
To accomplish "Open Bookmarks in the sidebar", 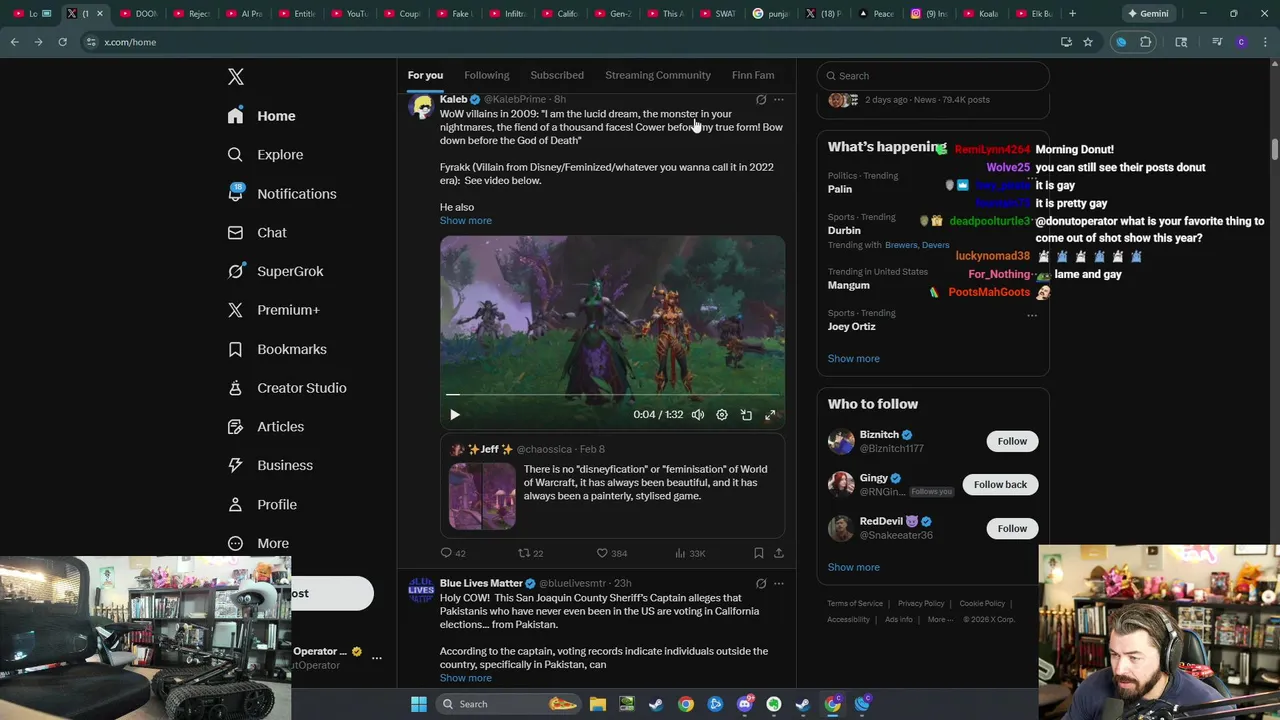I will click(276, 349).
